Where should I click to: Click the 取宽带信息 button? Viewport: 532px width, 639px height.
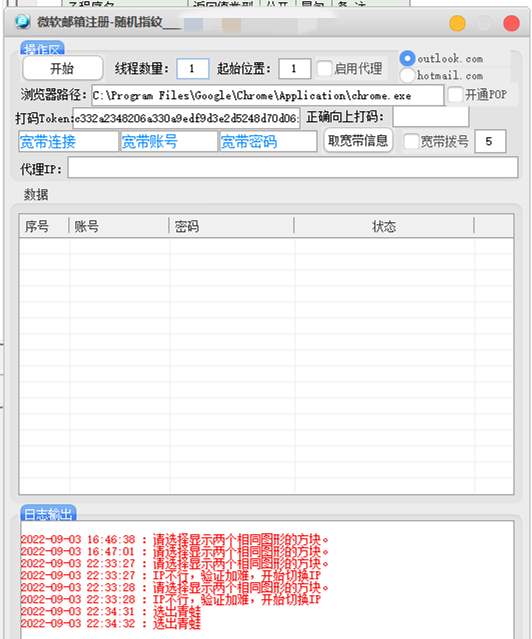358,141
